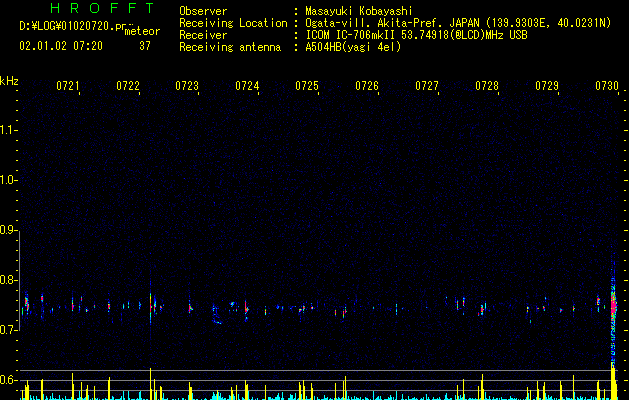The height and width of the screenshot is (400, 629).
Task: Click the 'Observer' field label
Action: coord(203,11)
